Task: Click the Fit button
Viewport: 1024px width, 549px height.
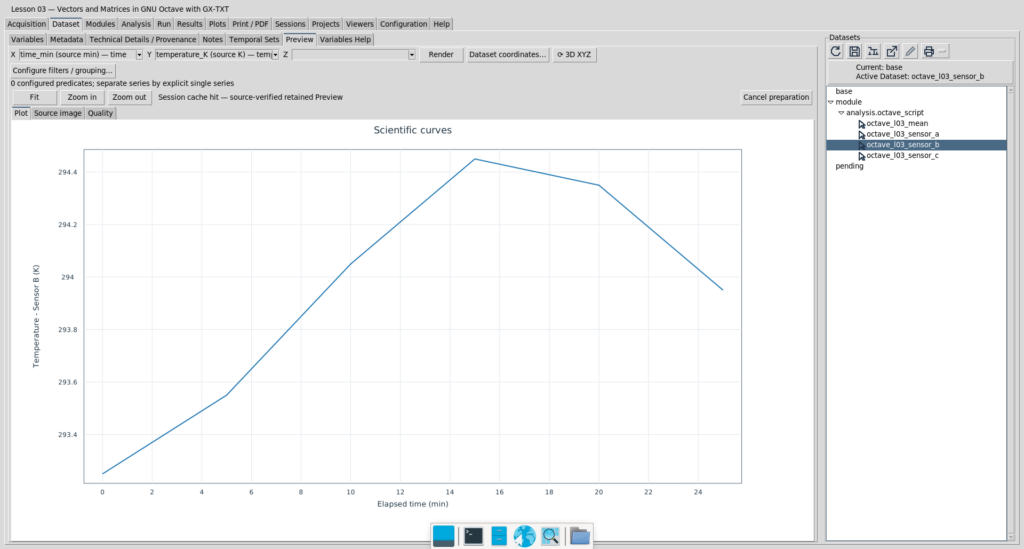Action: pyautogui.click(x=34, y=97)
